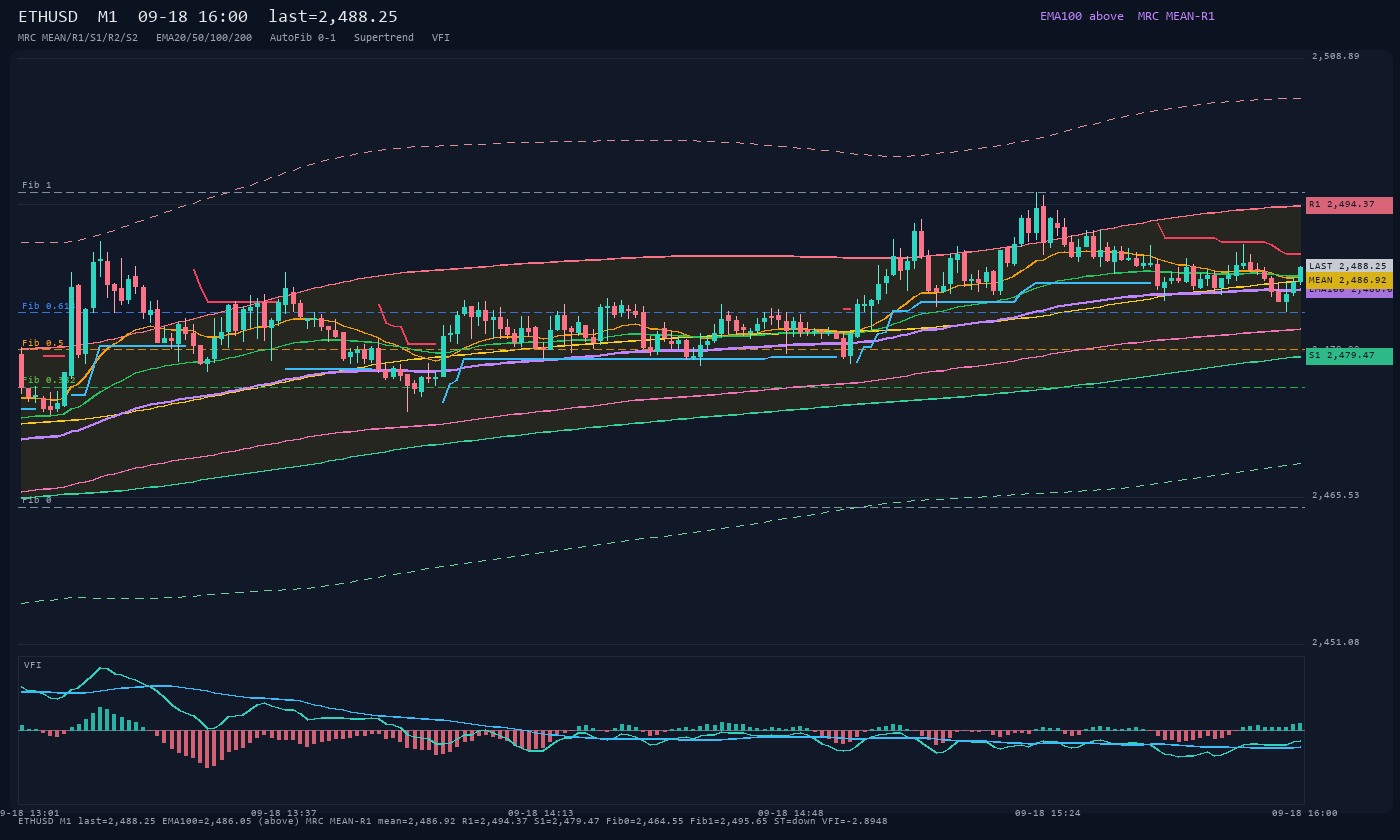Image resolution: width=1400 pixels, height=840 pixels.
Task: Click the 'VFI' label in the indicator list
Action: 441,37
